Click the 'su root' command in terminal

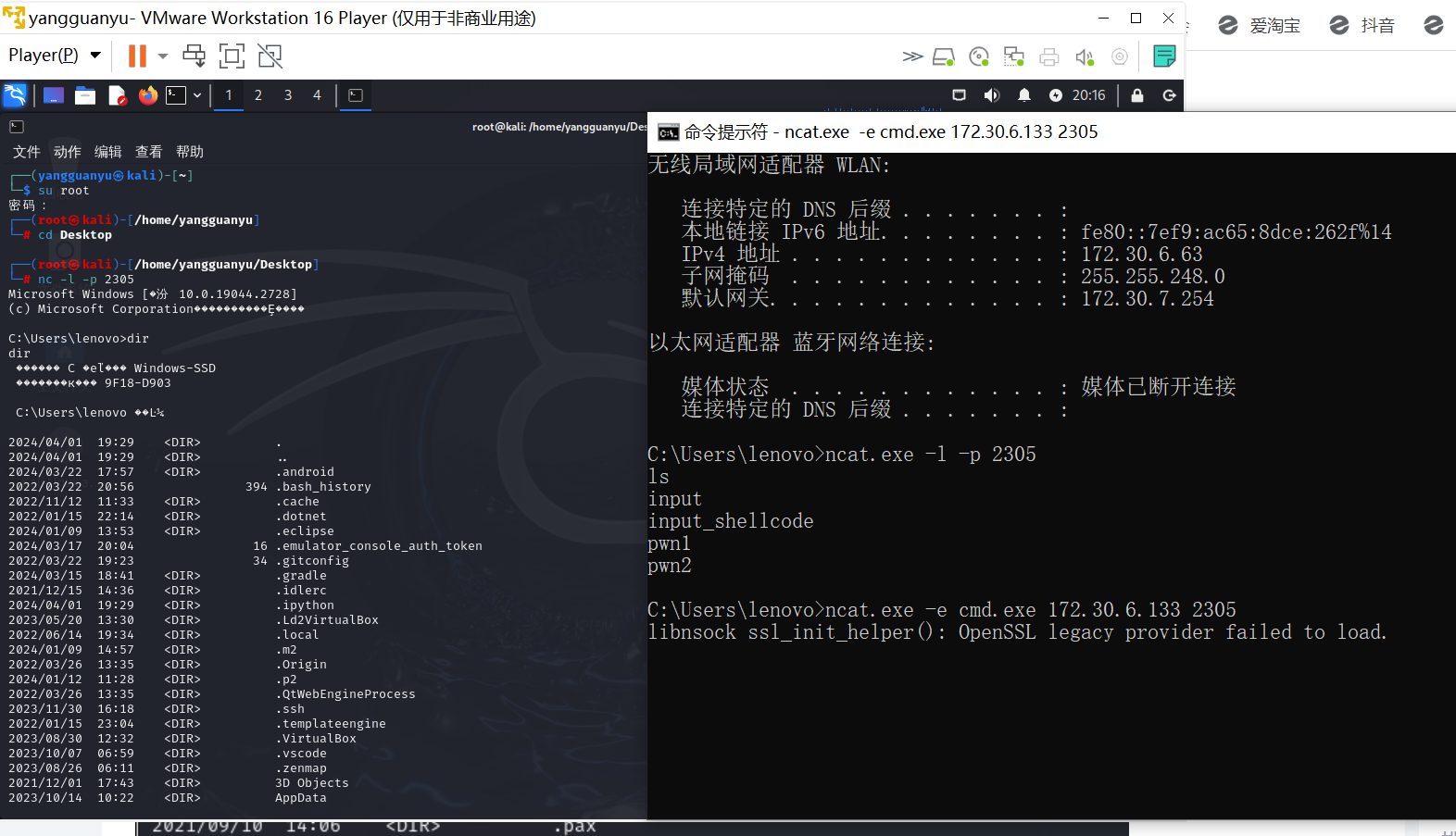tap(64, 191)
